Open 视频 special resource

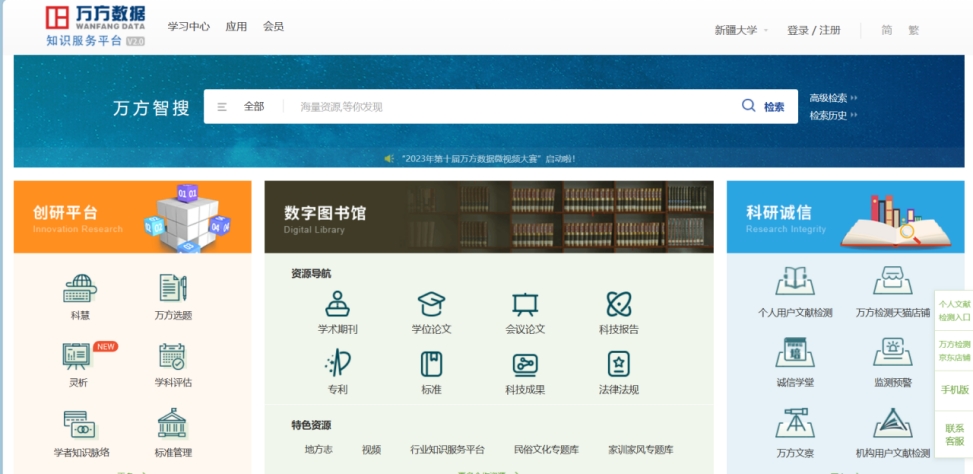point(371,450)
